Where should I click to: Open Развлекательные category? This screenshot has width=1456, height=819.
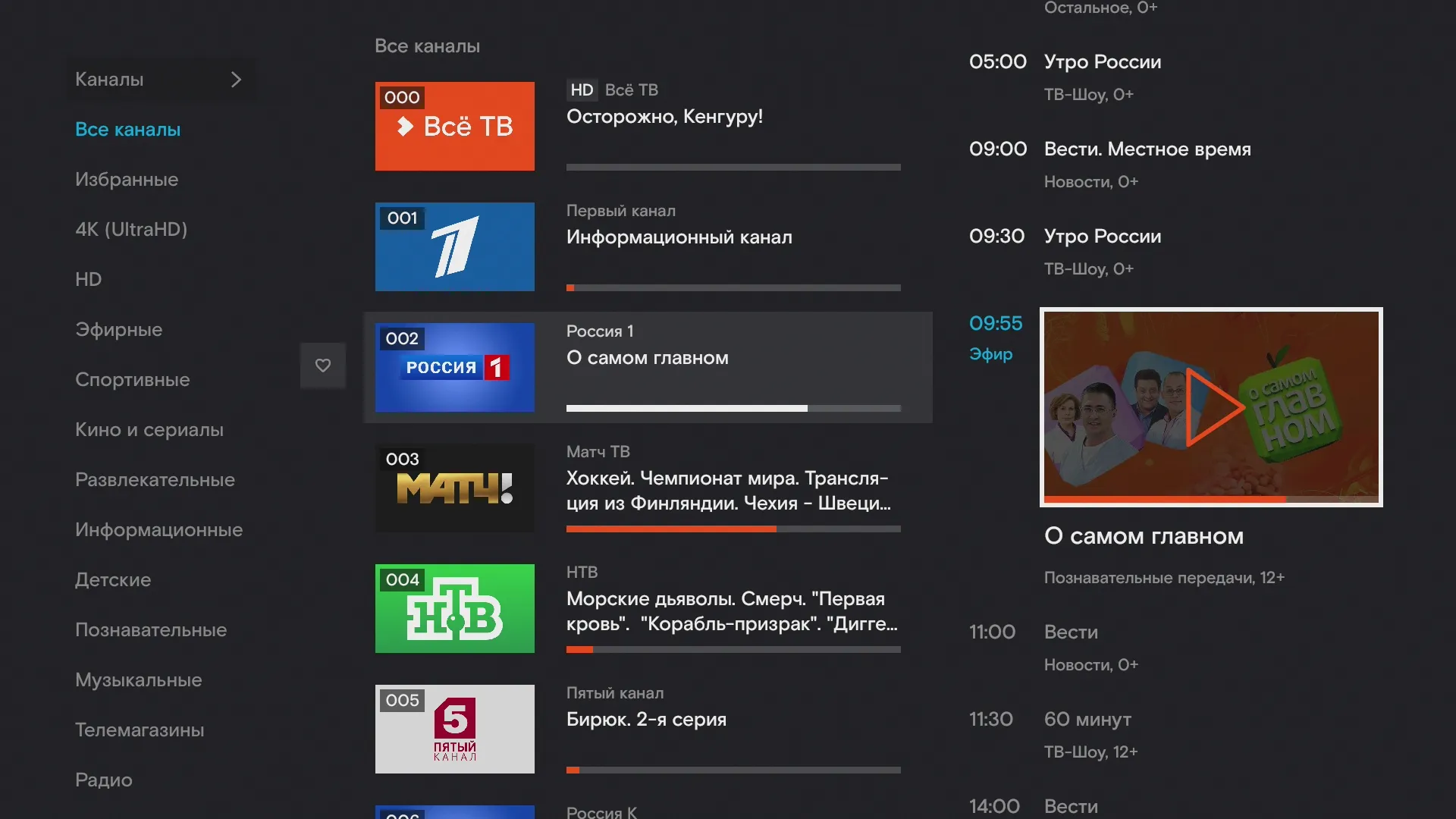(x=155, y=480)
